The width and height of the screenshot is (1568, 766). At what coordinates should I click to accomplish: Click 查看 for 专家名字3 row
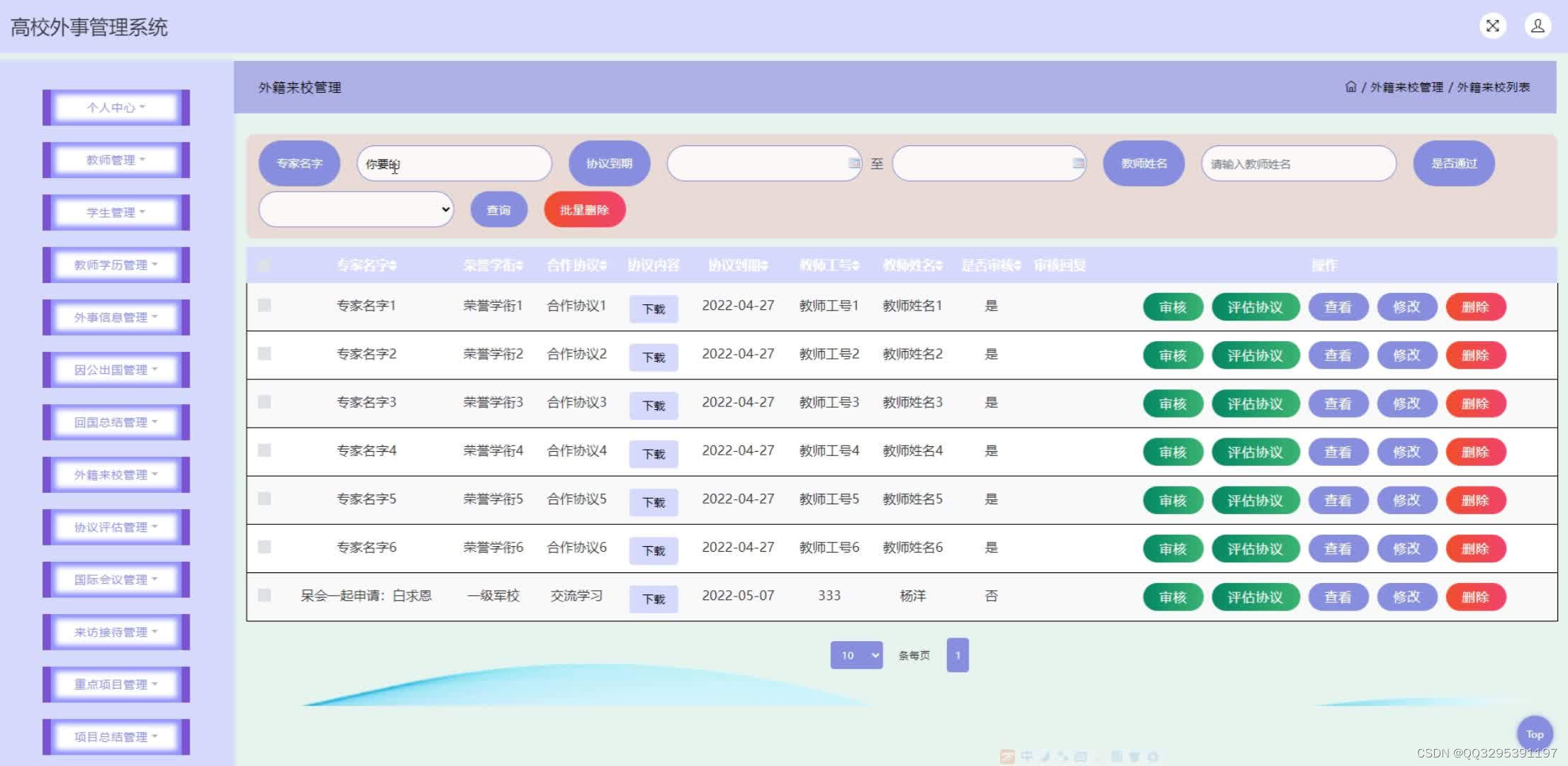(1338, 404)
